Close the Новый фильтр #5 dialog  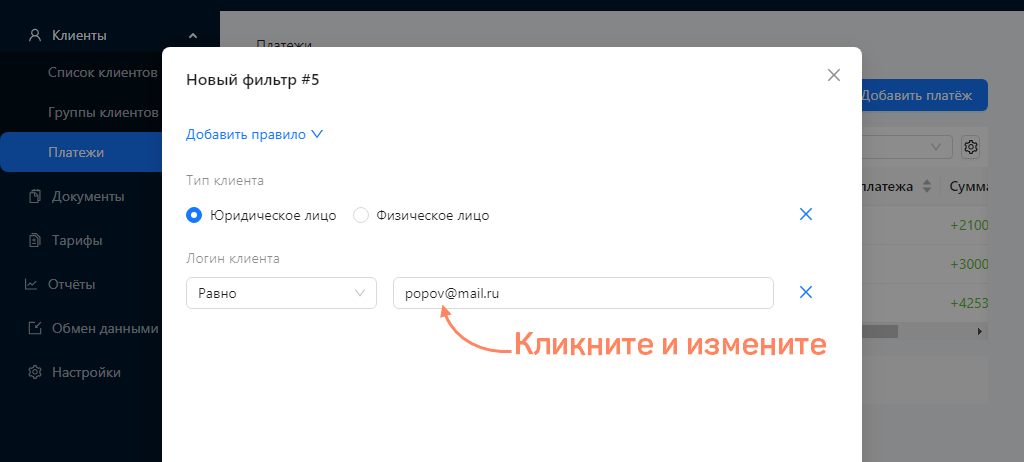833,75
